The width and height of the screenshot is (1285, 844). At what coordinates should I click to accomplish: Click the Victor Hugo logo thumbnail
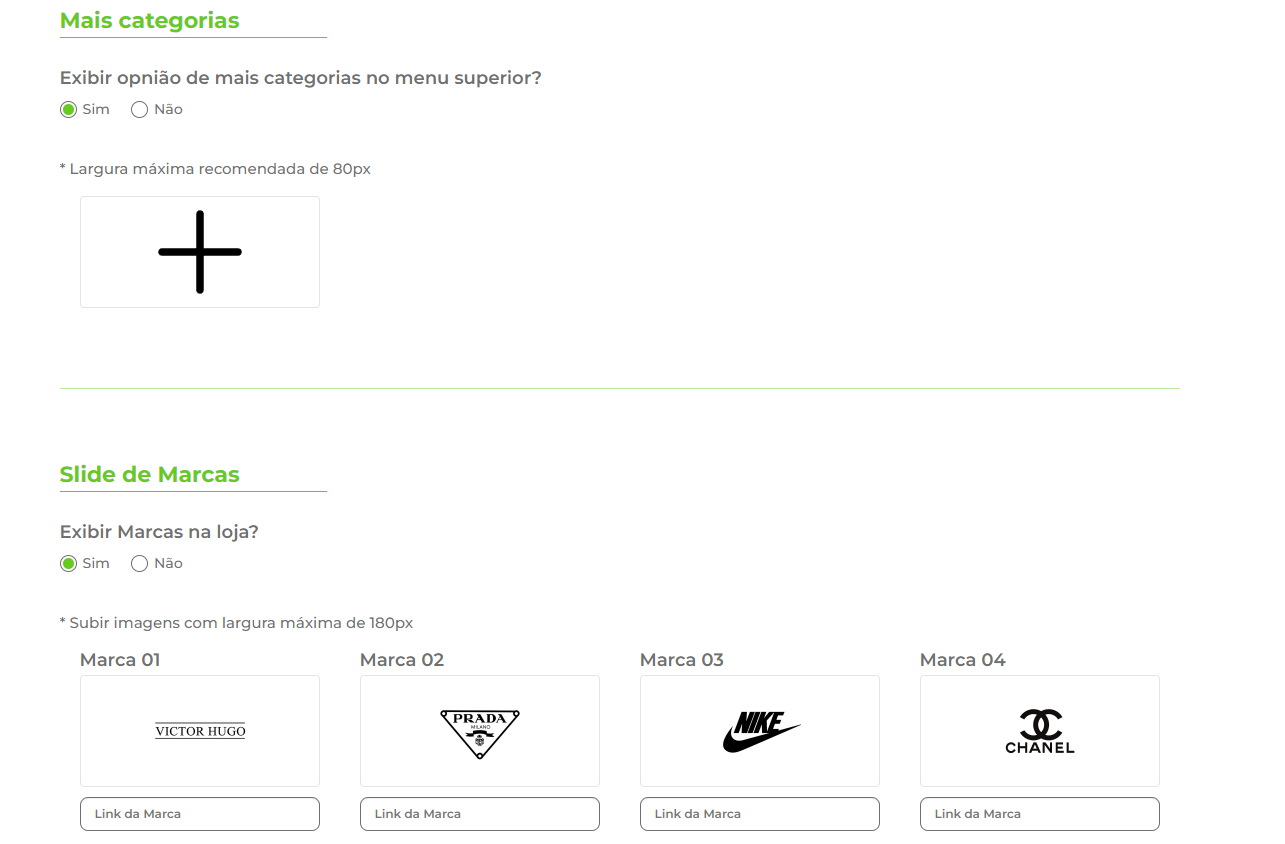tap(200, 731)
